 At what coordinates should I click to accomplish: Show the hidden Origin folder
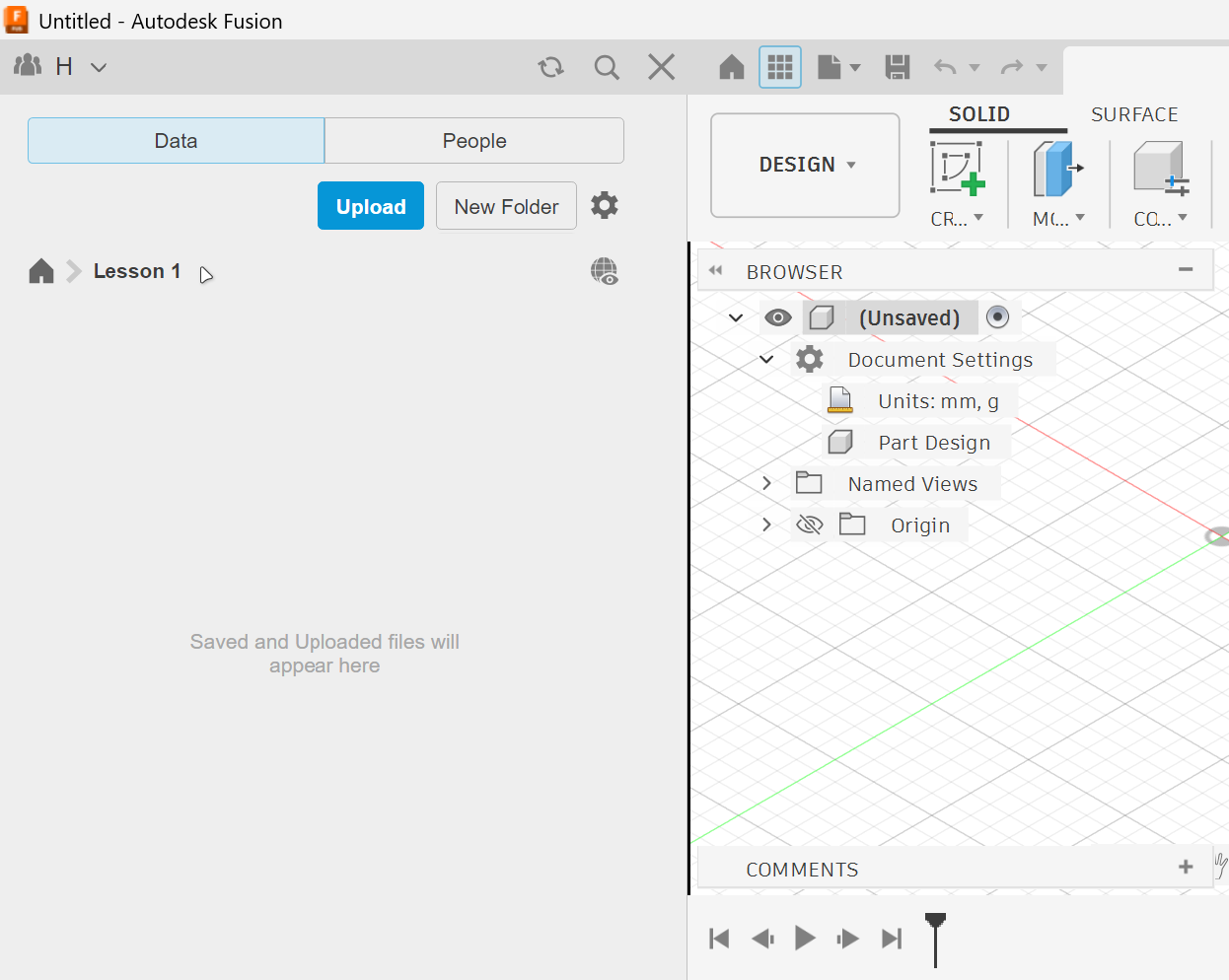pyautogui.click(x=810, y=525)
